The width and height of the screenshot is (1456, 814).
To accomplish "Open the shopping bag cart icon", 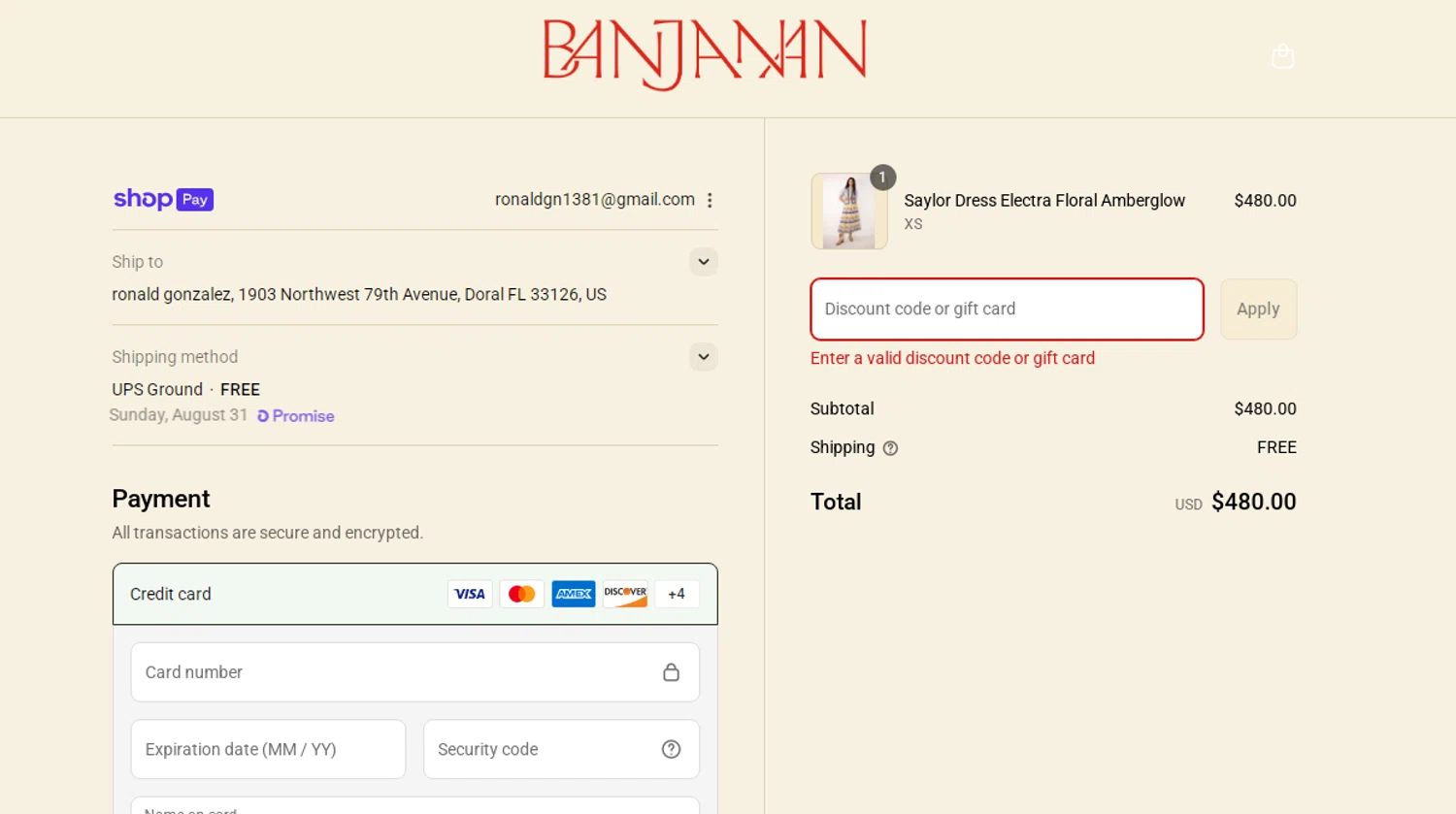I will pyautogui.click(x=1282, y=56).
